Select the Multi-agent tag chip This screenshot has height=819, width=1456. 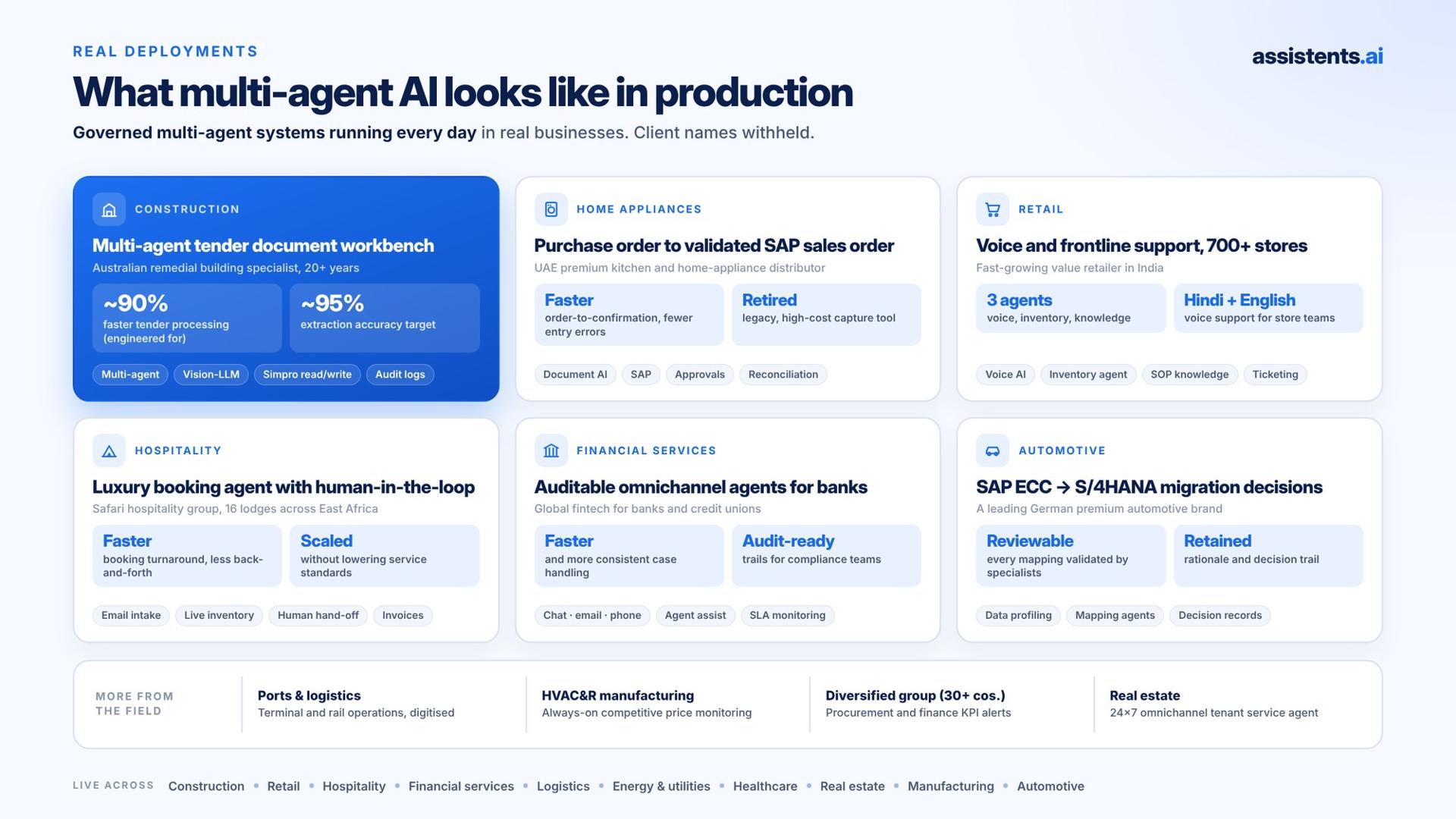130,375
